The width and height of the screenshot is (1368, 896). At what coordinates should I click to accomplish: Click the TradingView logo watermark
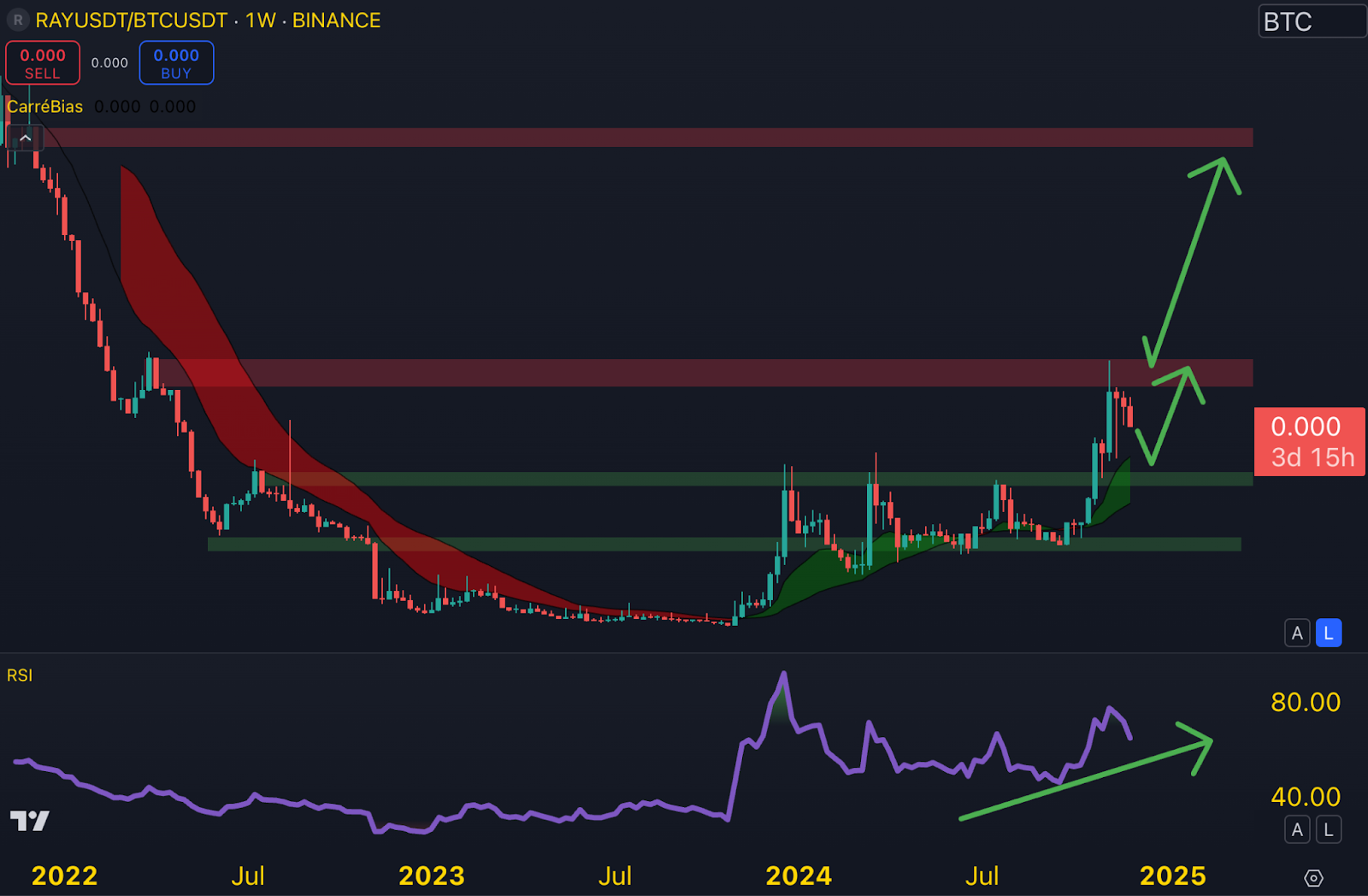tap(28, 819)
